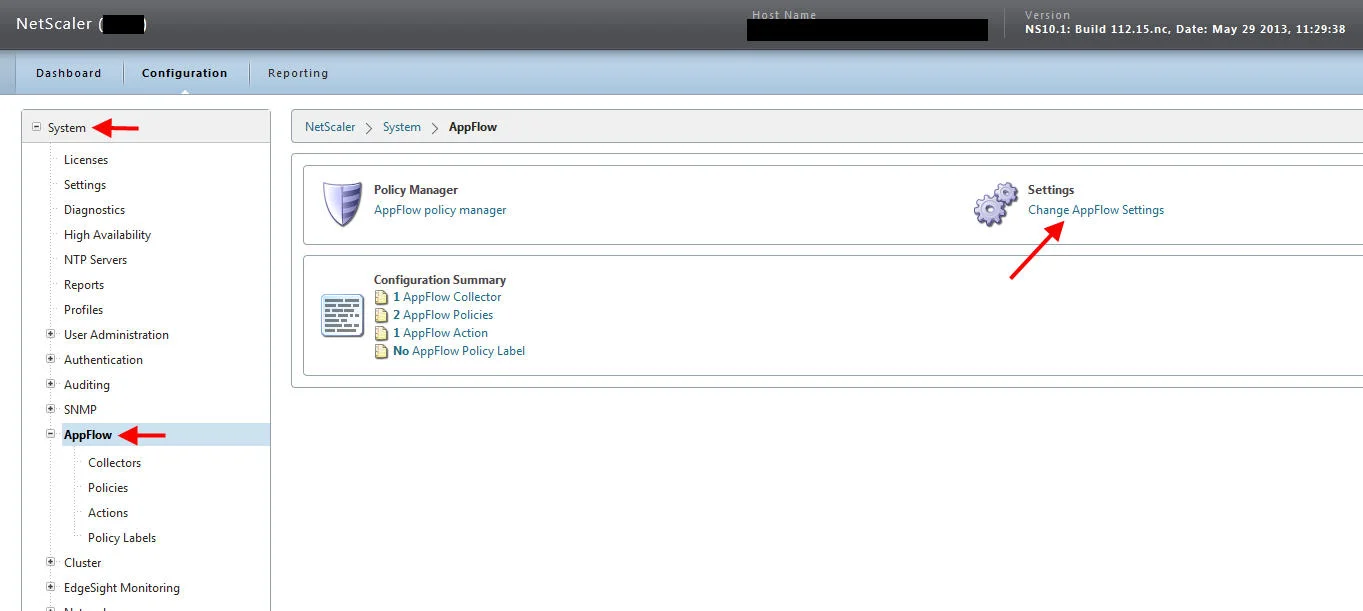
Task: Open the 1 AppFlow Collector link
Action: point(447,297)
